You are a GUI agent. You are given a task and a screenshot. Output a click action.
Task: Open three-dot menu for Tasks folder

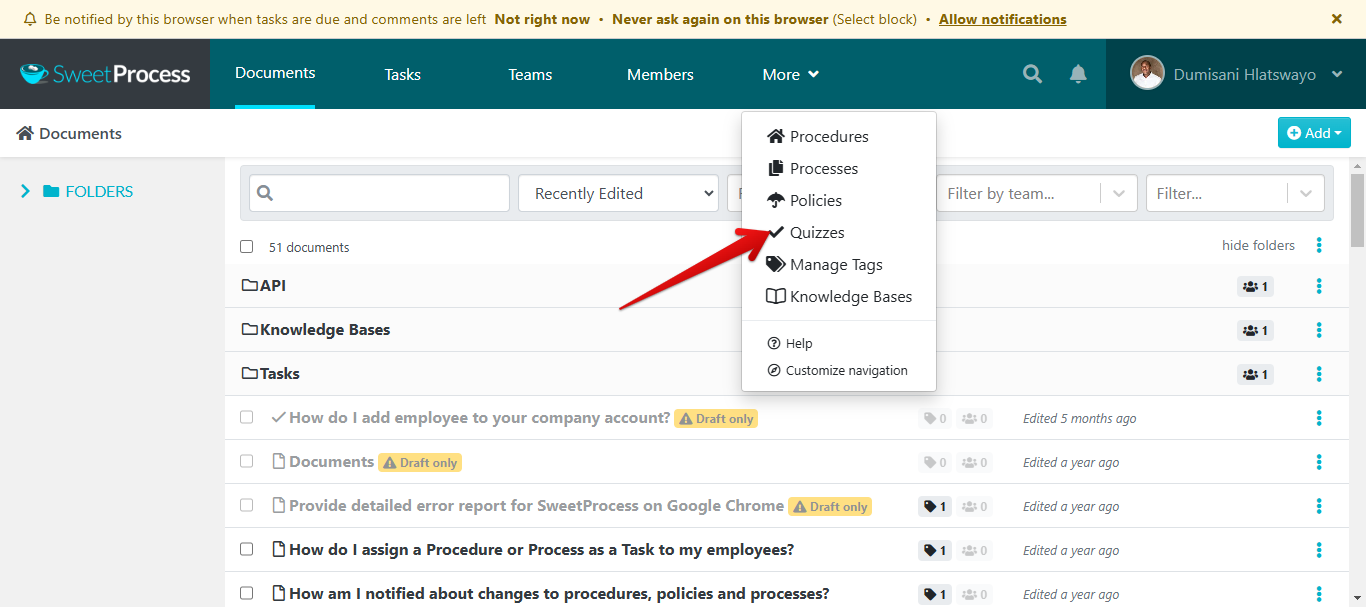[1319, 374]
